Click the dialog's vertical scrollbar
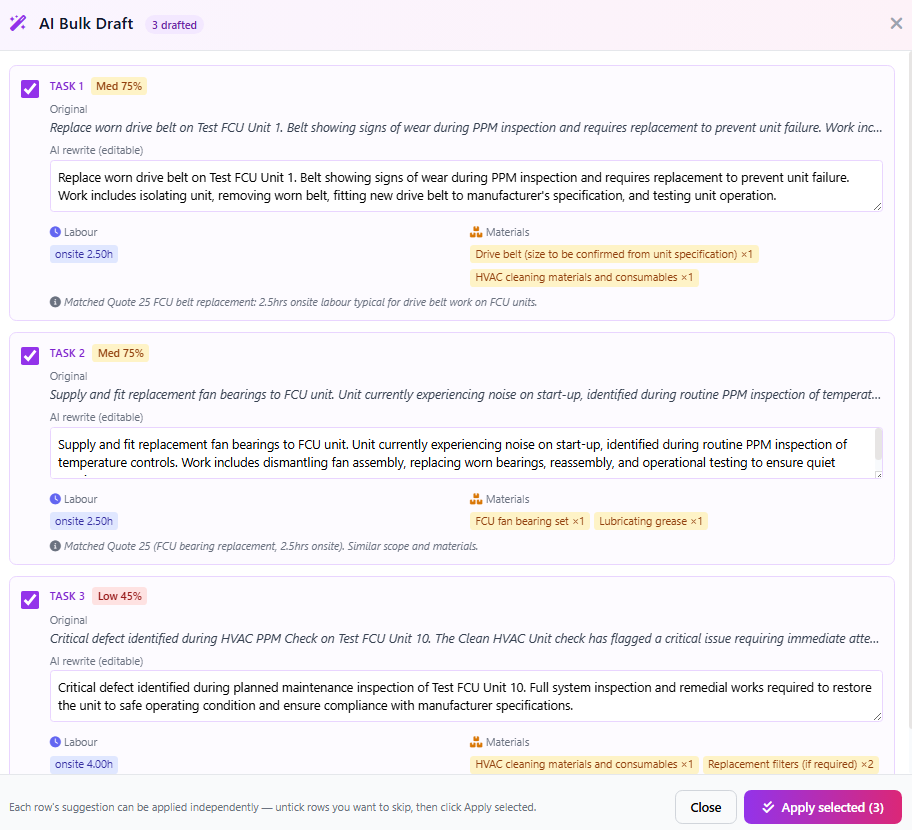912x830 pixels. (x=910, y=390)
